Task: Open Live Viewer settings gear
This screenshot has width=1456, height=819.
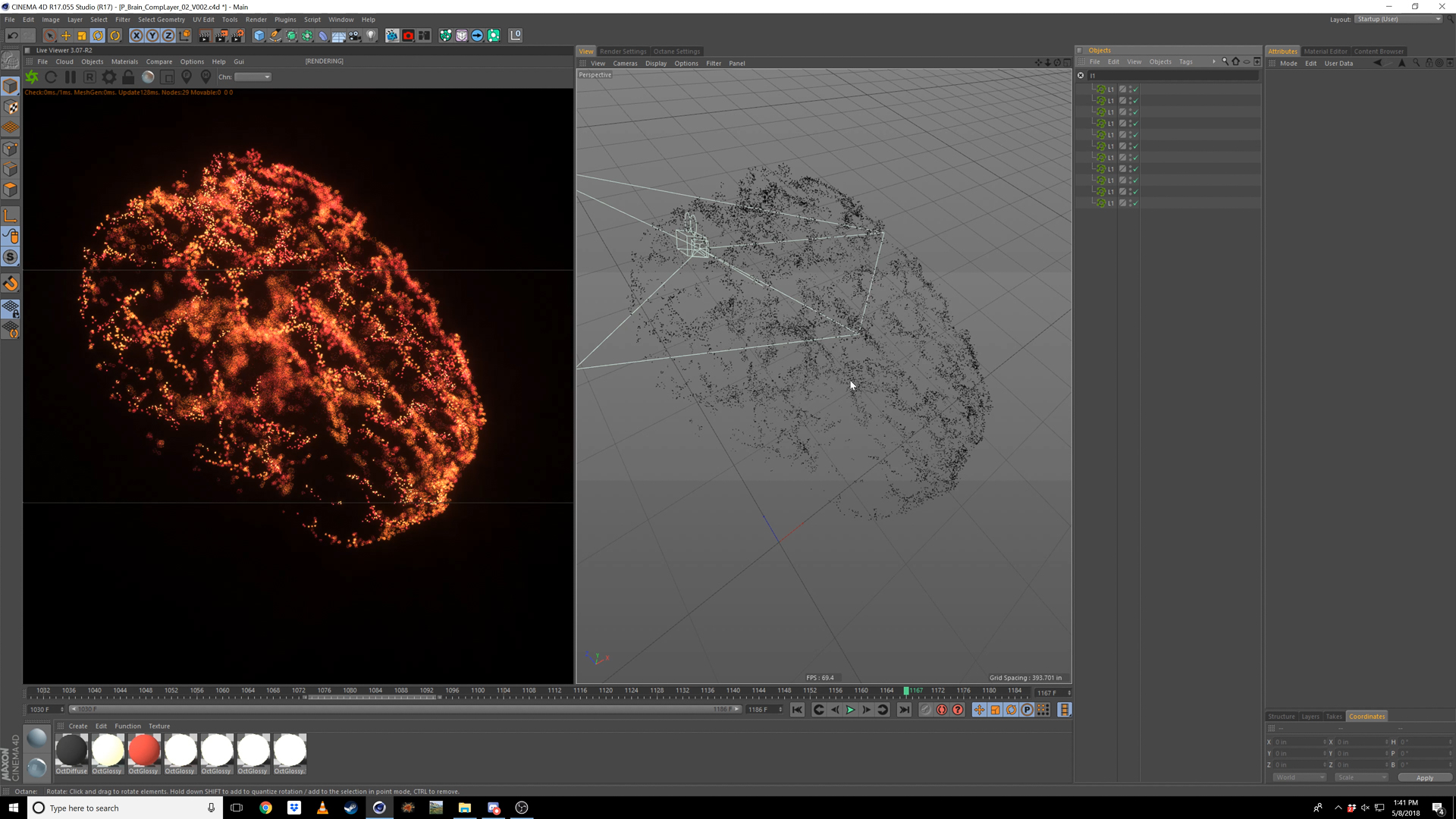Action: click(x=109, y=77)
